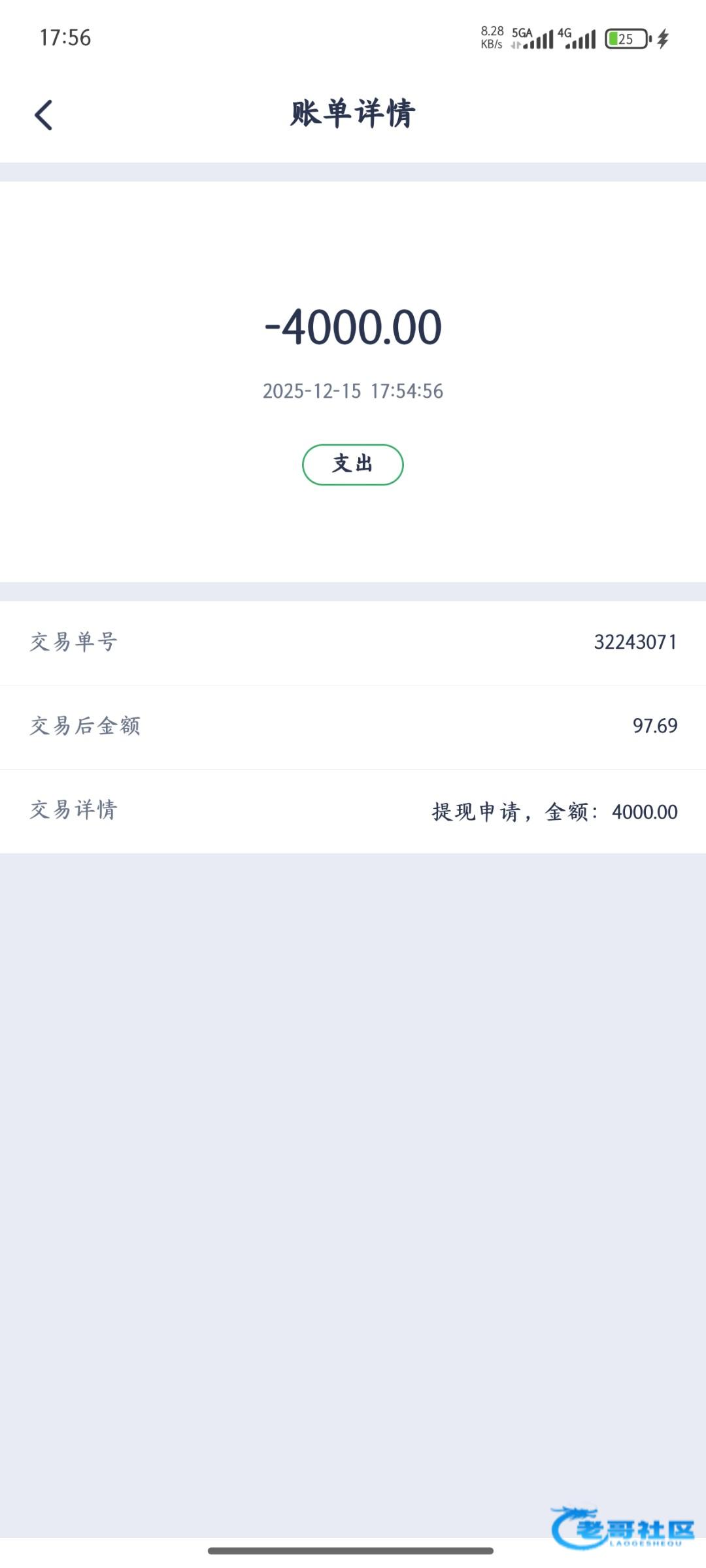
Task: Select the 交易详情 row label
Action: 73,810
